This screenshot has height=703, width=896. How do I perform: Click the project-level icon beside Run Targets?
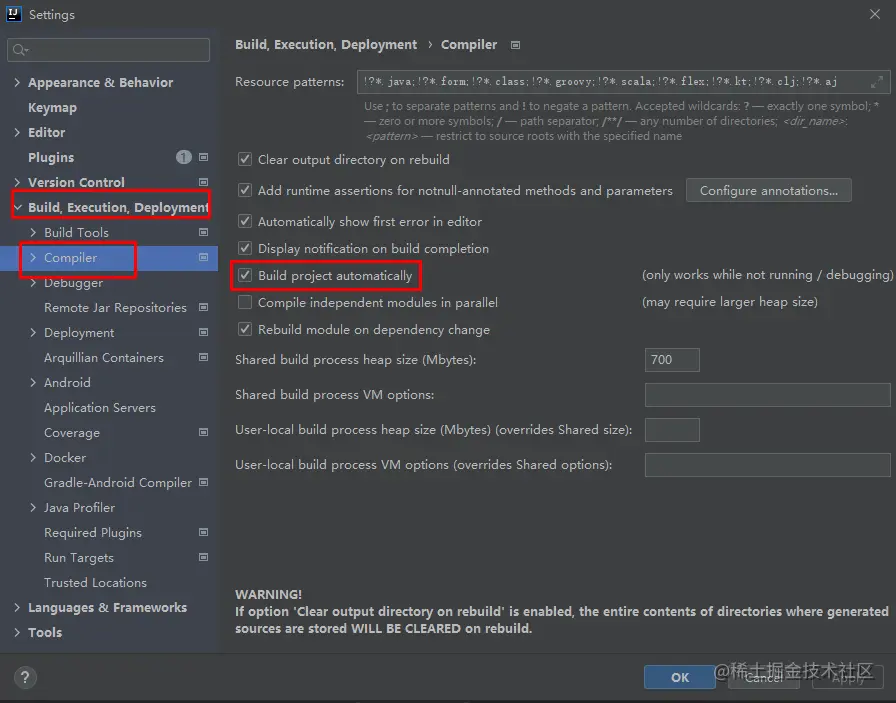203,557
